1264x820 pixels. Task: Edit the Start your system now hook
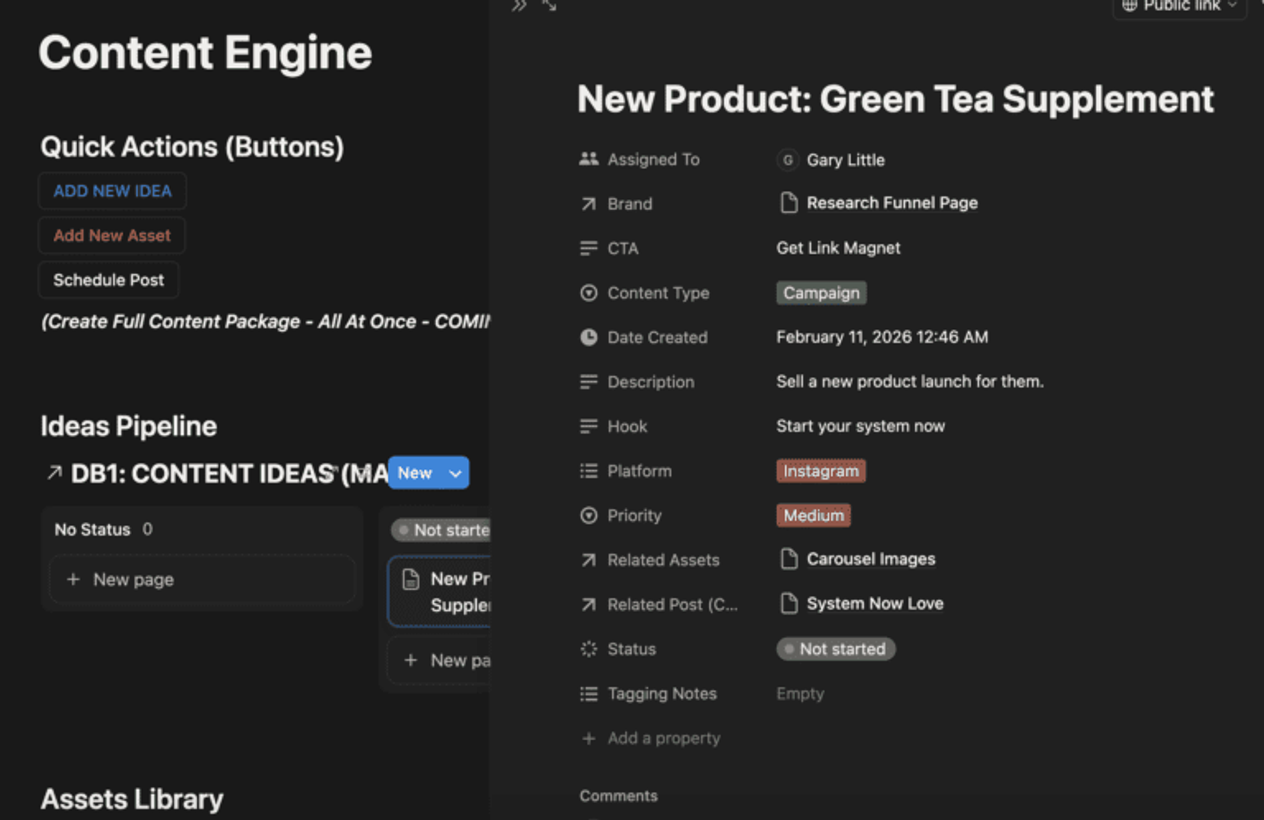point(860,426)
